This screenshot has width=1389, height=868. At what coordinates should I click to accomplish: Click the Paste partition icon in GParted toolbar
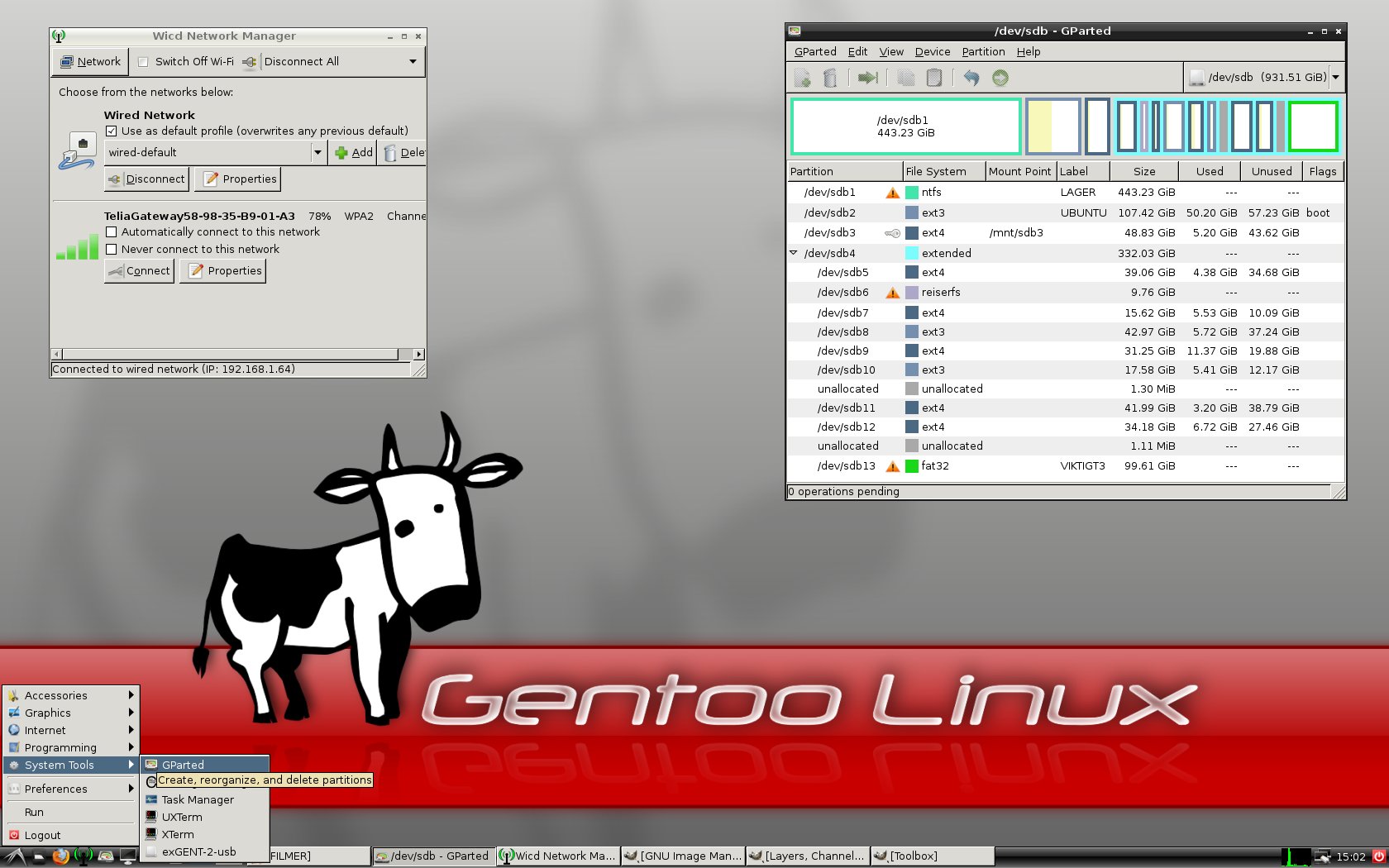coord(934,78)
